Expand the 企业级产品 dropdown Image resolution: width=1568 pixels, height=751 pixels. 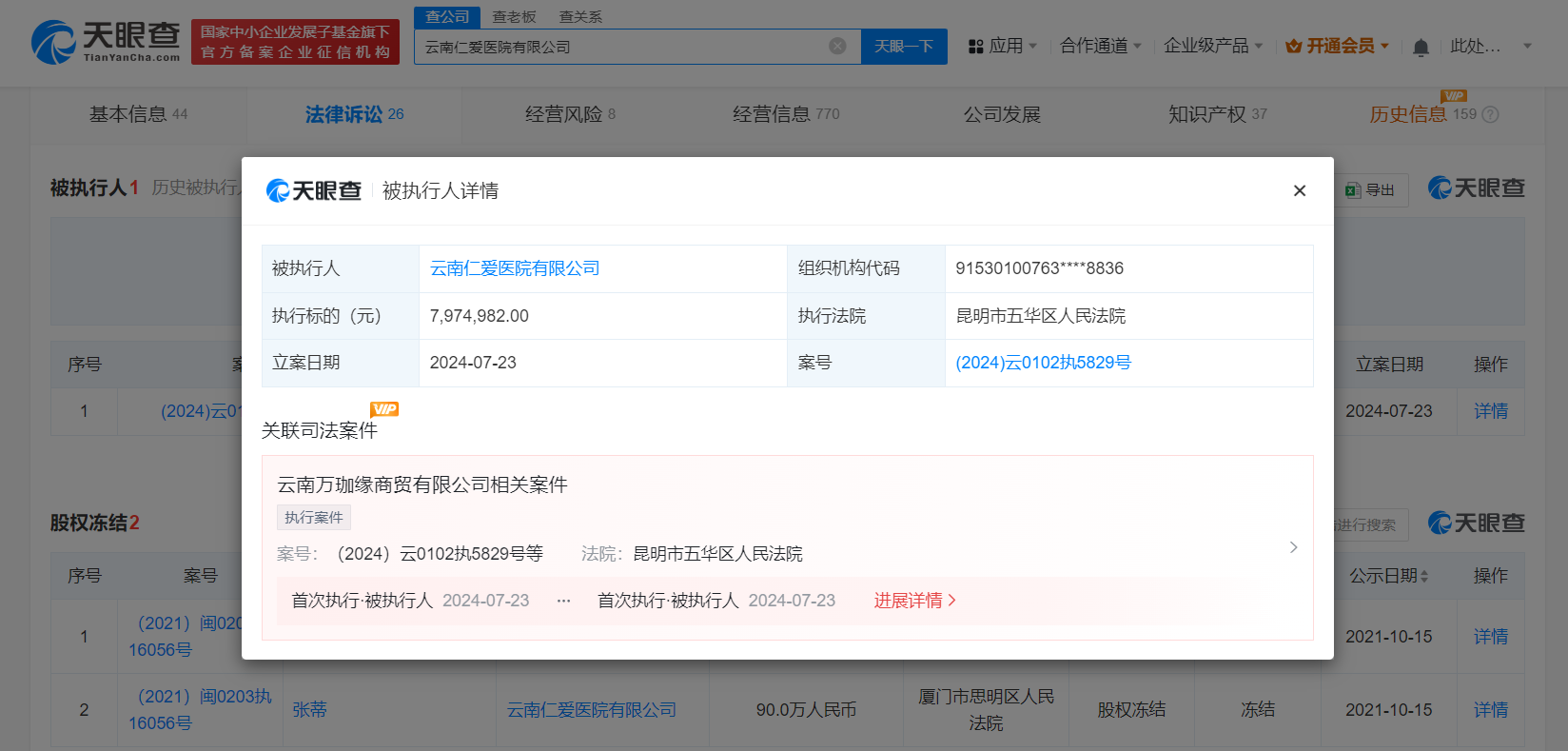click(x=1213, y=46)
